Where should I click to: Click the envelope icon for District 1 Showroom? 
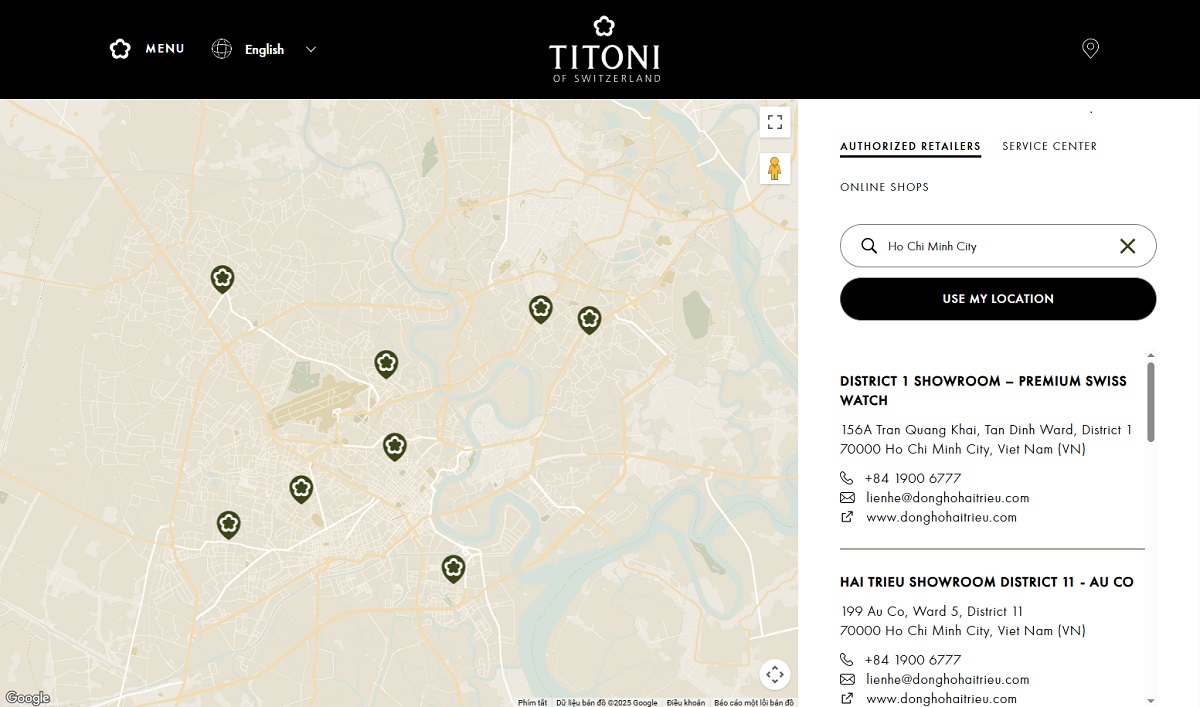pyautogui.click(x=847, y=498)
